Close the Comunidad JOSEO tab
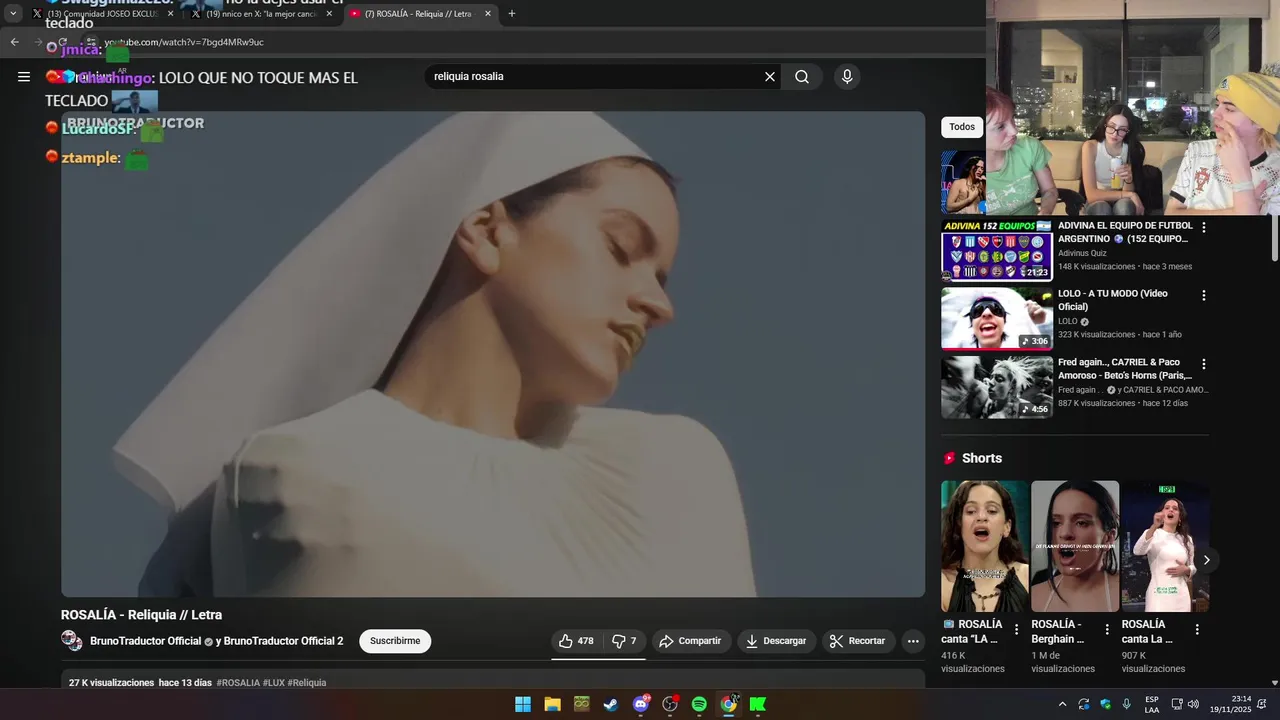 tap(171, 14)
